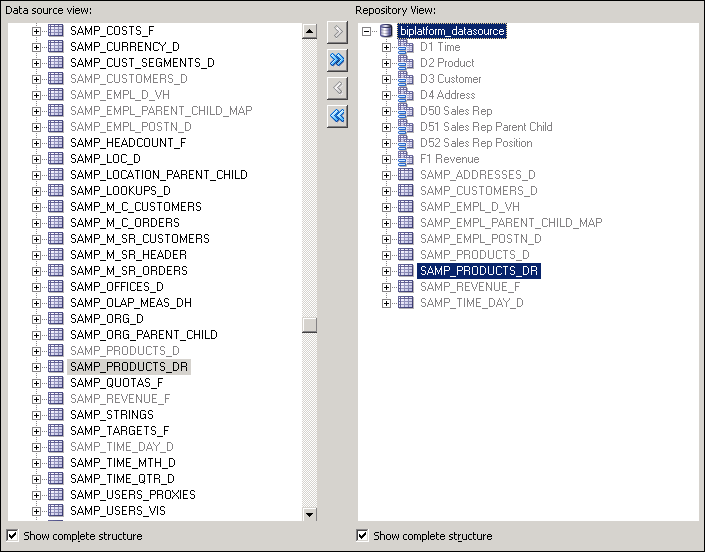Click the F1 Revenue table icon
Screen dimensions: 705x552
(x=406, y=159)
